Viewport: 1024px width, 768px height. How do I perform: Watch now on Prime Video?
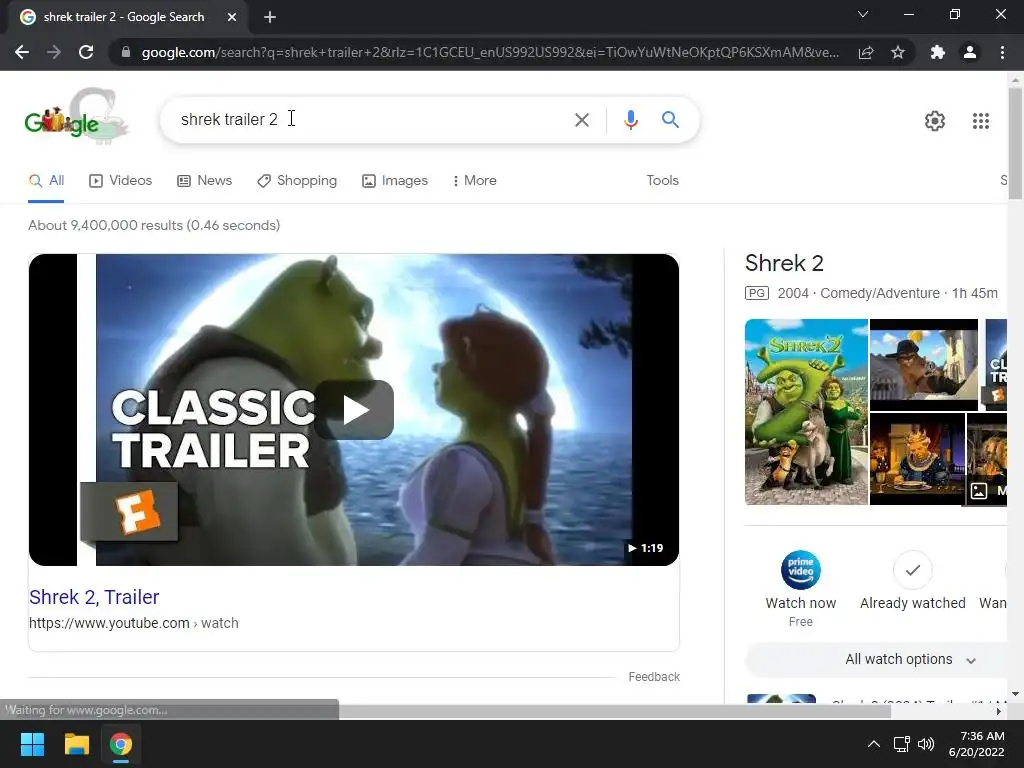click(x=801, y=590)
